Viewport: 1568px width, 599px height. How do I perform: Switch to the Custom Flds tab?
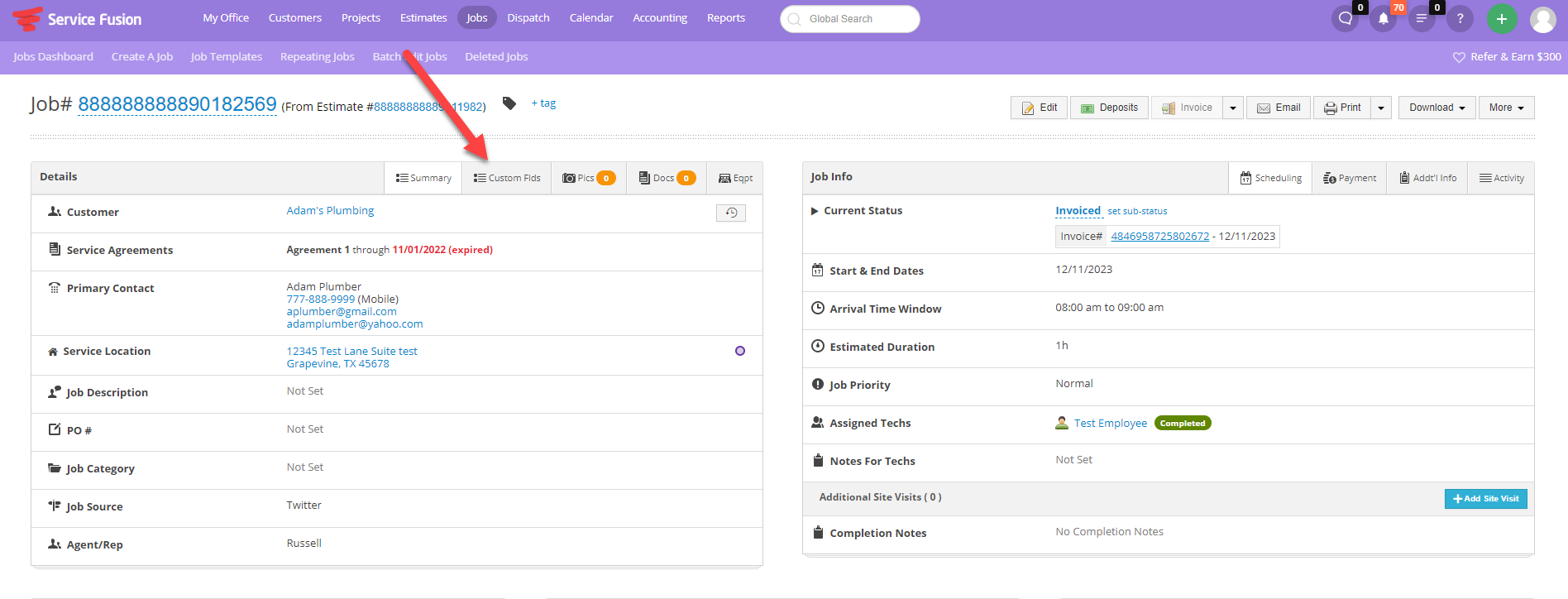(507, 178)
